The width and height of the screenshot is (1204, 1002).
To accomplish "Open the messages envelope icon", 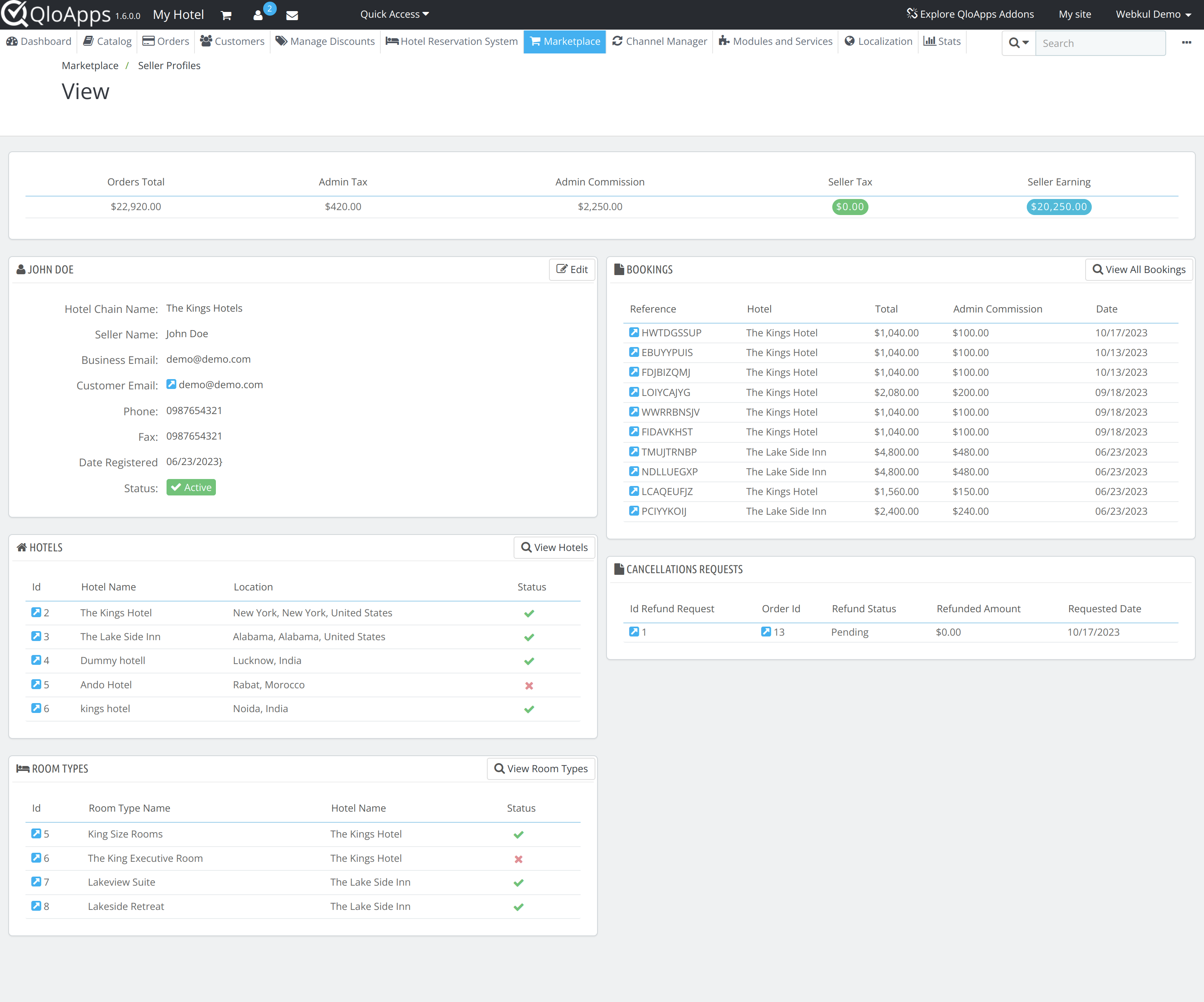I will [292, 16].
